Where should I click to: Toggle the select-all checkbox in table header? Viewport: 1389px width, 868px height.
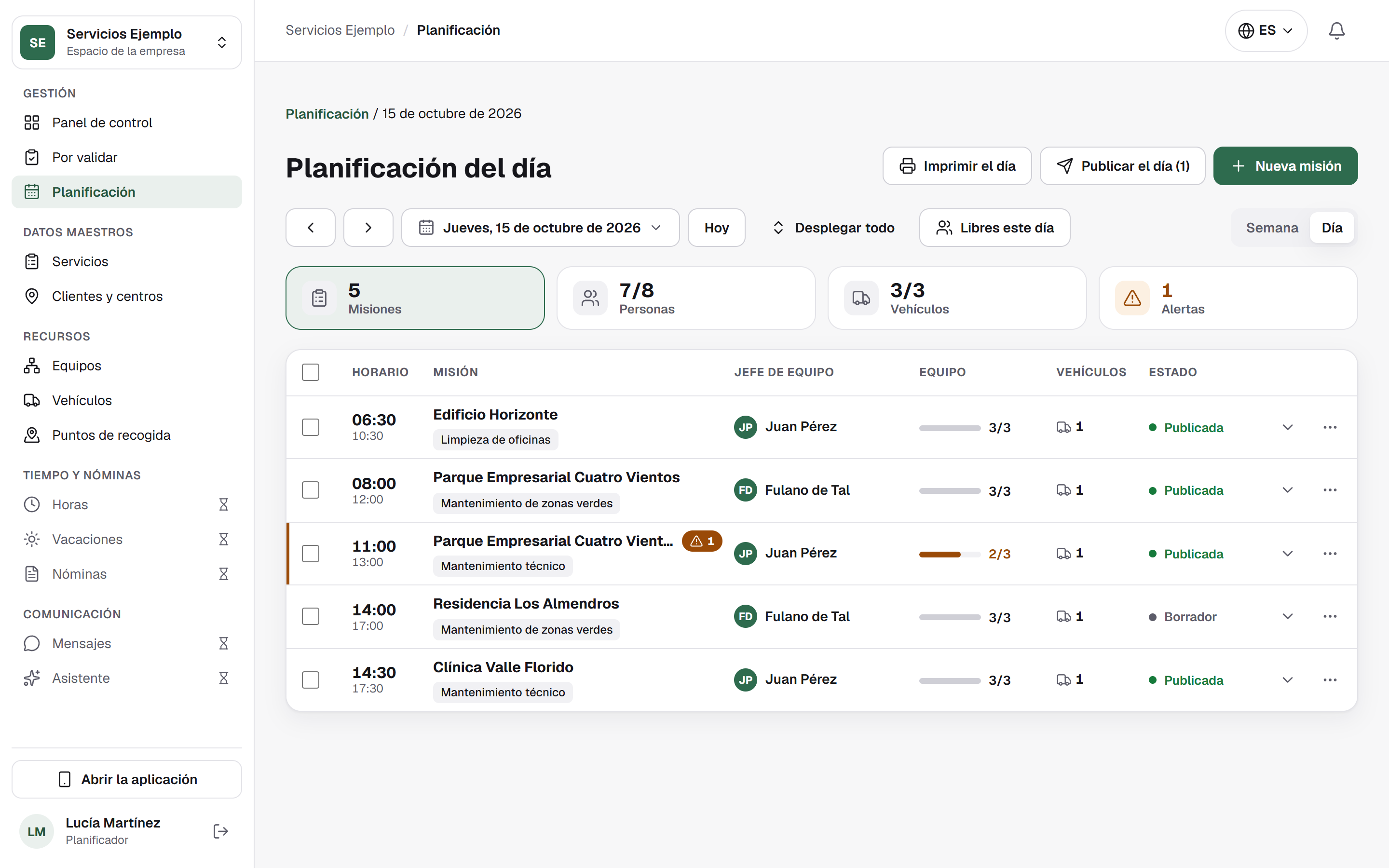(x=311, y=372)
